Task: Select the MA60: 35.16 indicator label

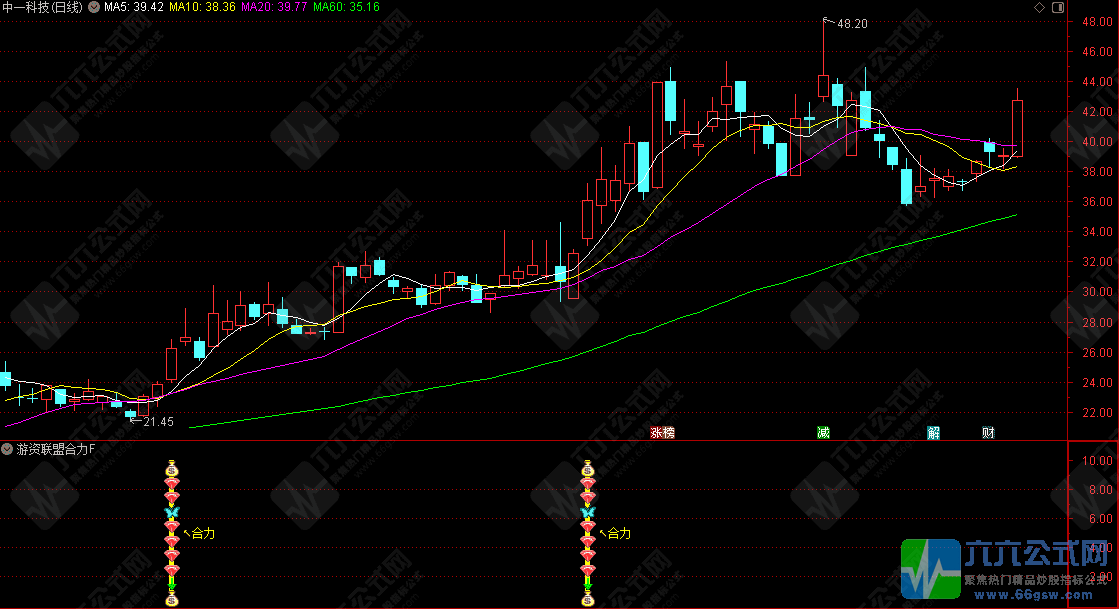Action: tap(346, 7)
